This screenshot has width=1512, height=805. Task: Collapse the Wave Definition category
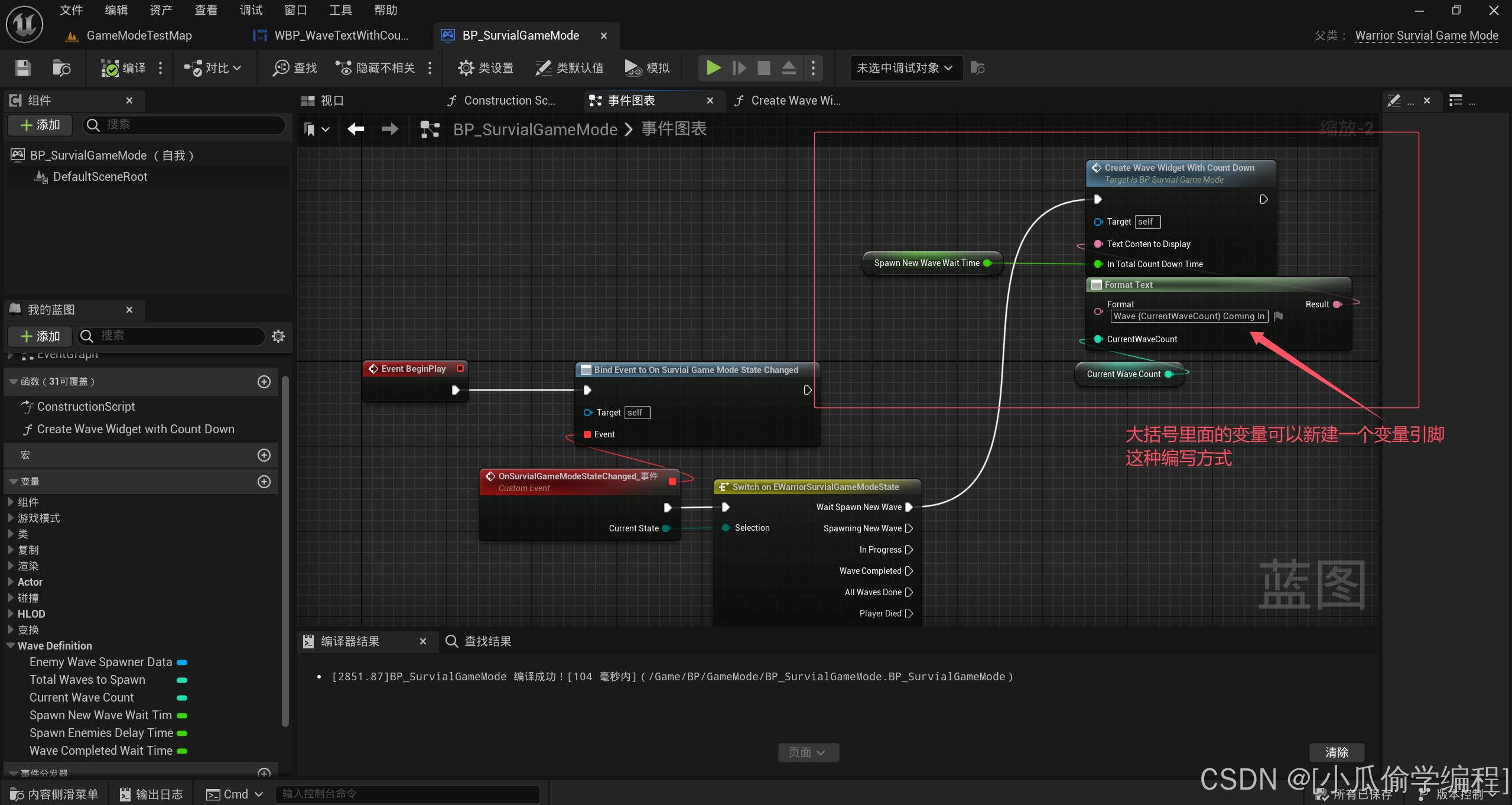coord(11,646)
